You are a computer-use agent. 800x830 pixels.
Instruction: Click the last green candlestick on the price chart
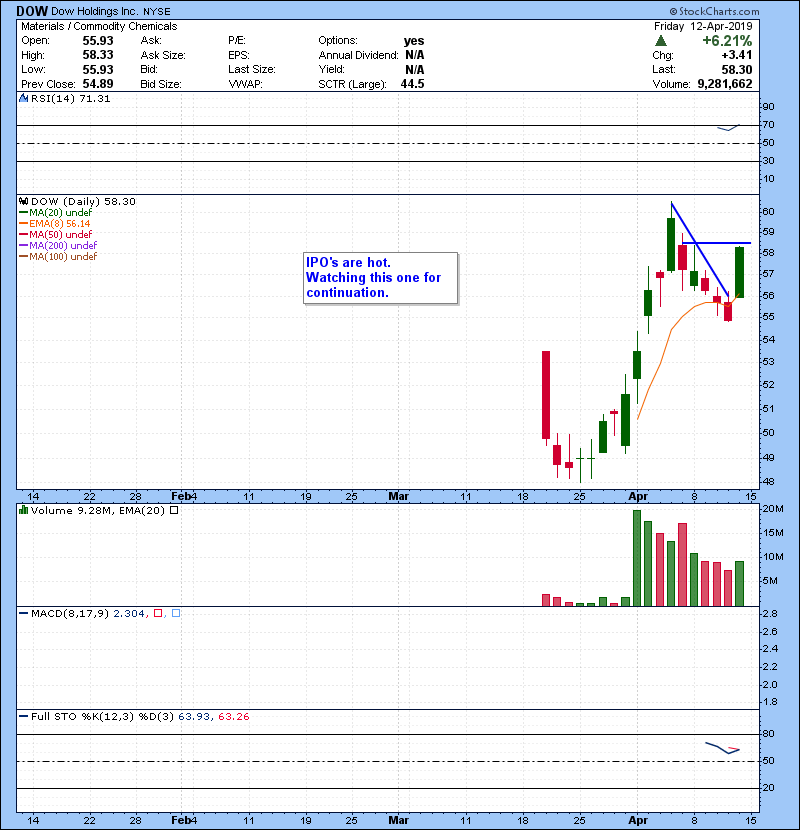click(740, 272)
